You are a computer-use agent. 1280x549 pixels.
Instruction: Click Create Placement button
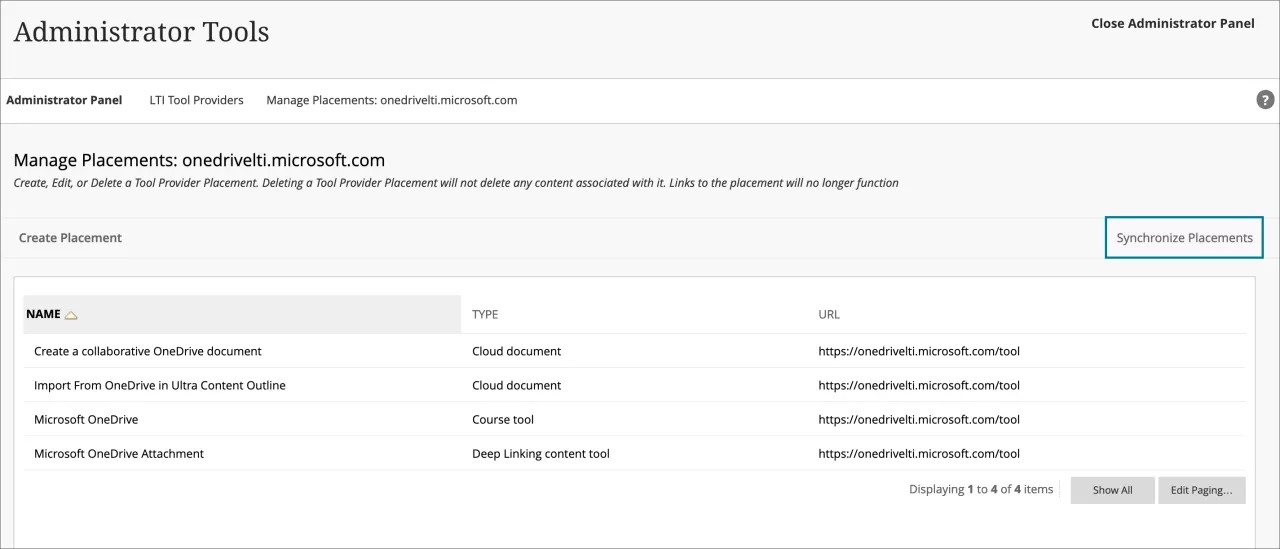[x=70, y=238]
